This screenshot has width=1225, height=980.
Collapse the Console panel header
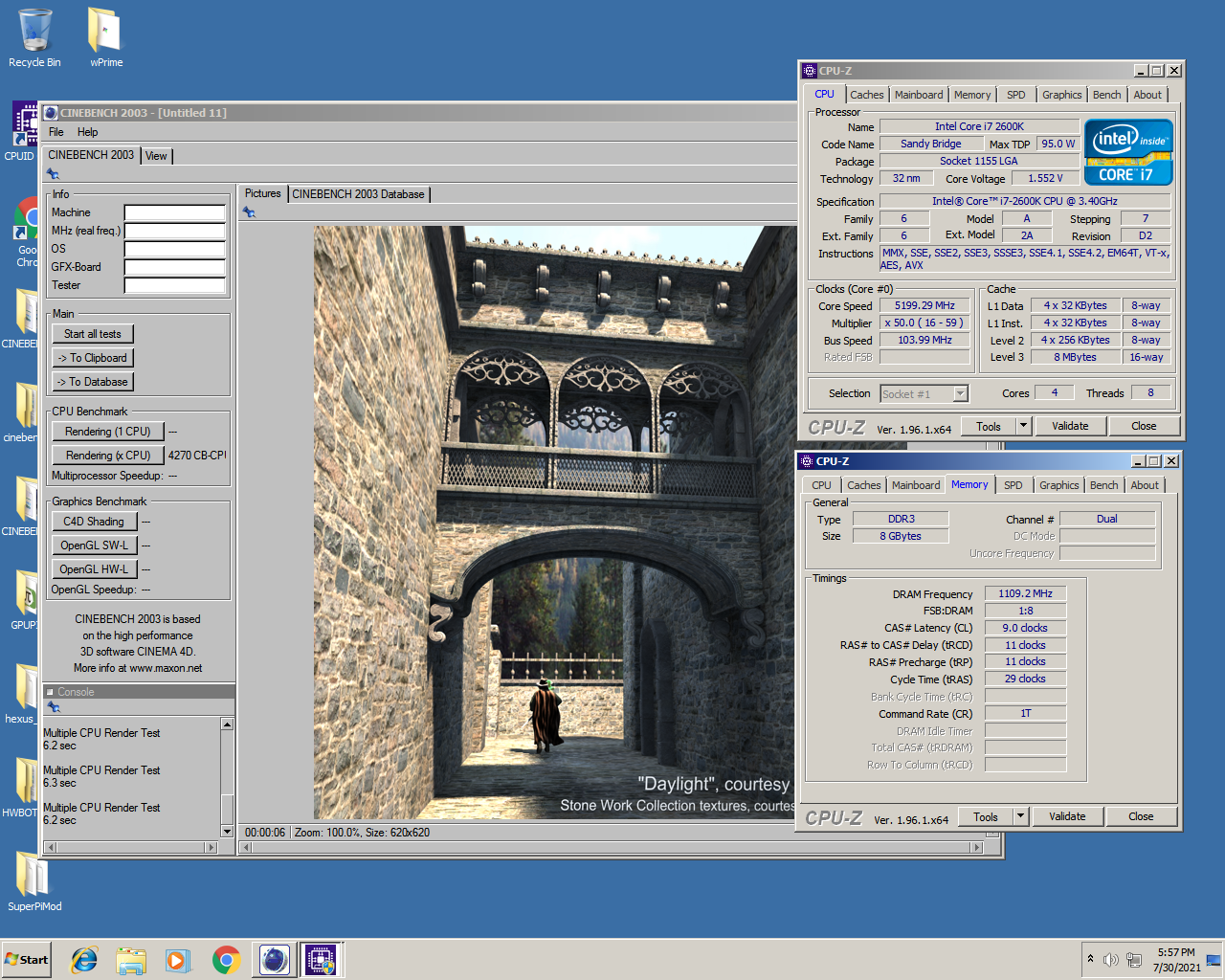(x=50, y=692)
